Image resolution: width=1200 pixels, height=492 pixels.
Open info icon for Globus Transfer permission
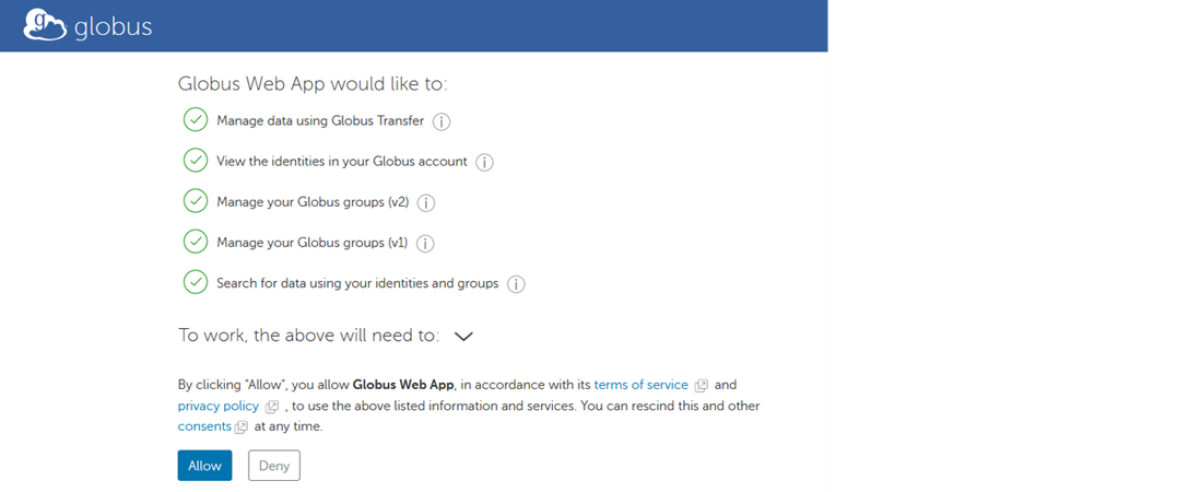[441, 121]
